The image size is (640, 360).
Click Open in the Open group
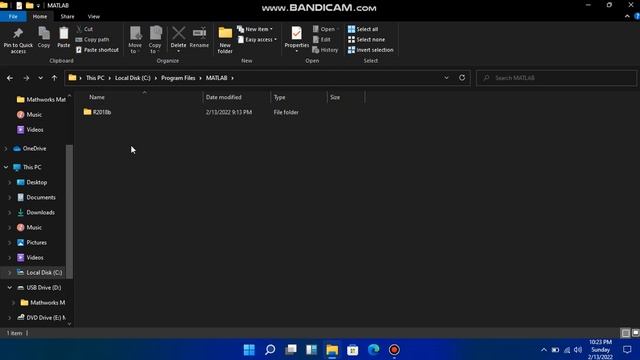click(326, 29)
